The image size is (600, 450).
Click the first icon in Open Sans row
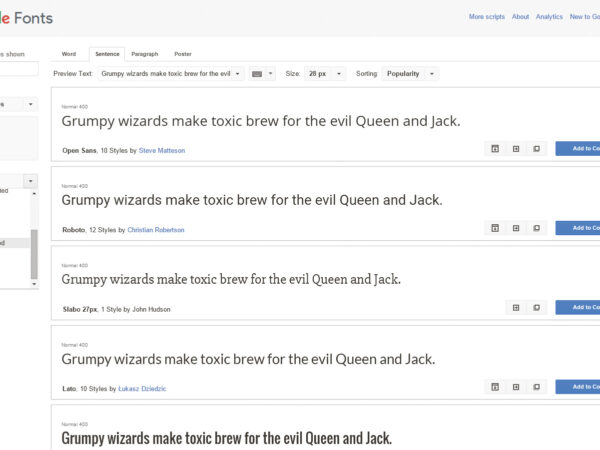tap(494, 148)
